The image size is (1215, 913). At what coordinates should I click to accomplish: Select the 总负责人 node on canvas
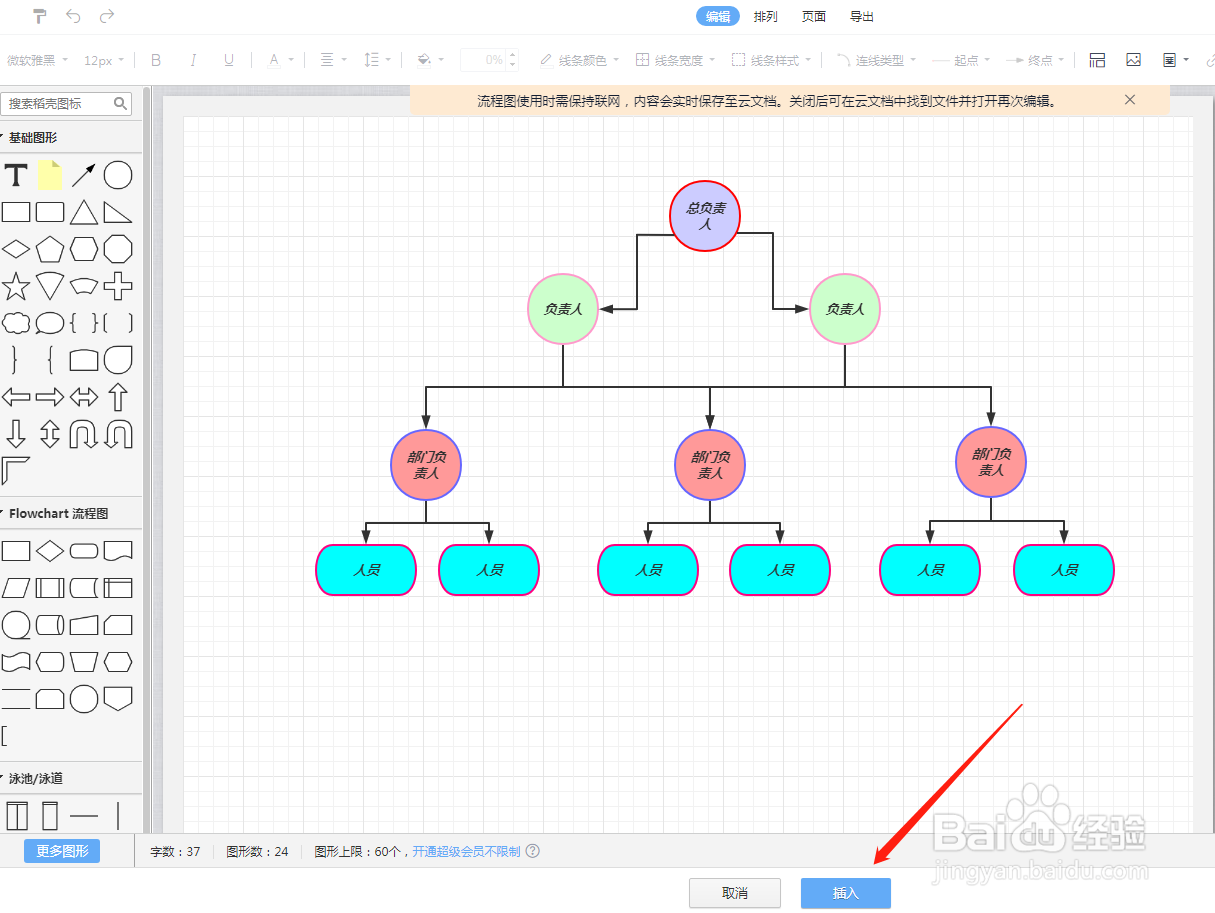(705, 216)
